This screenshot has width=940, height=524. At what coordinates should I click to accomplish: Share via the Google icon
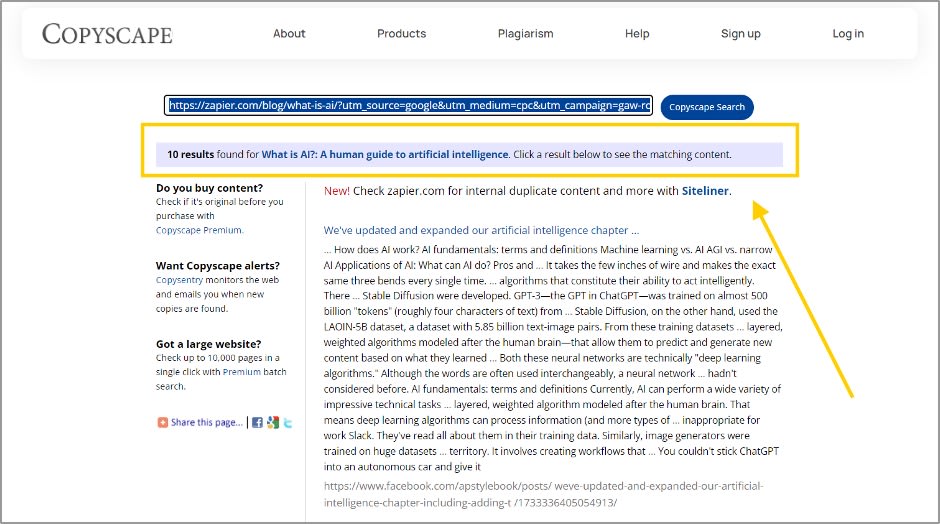point(273,423)
